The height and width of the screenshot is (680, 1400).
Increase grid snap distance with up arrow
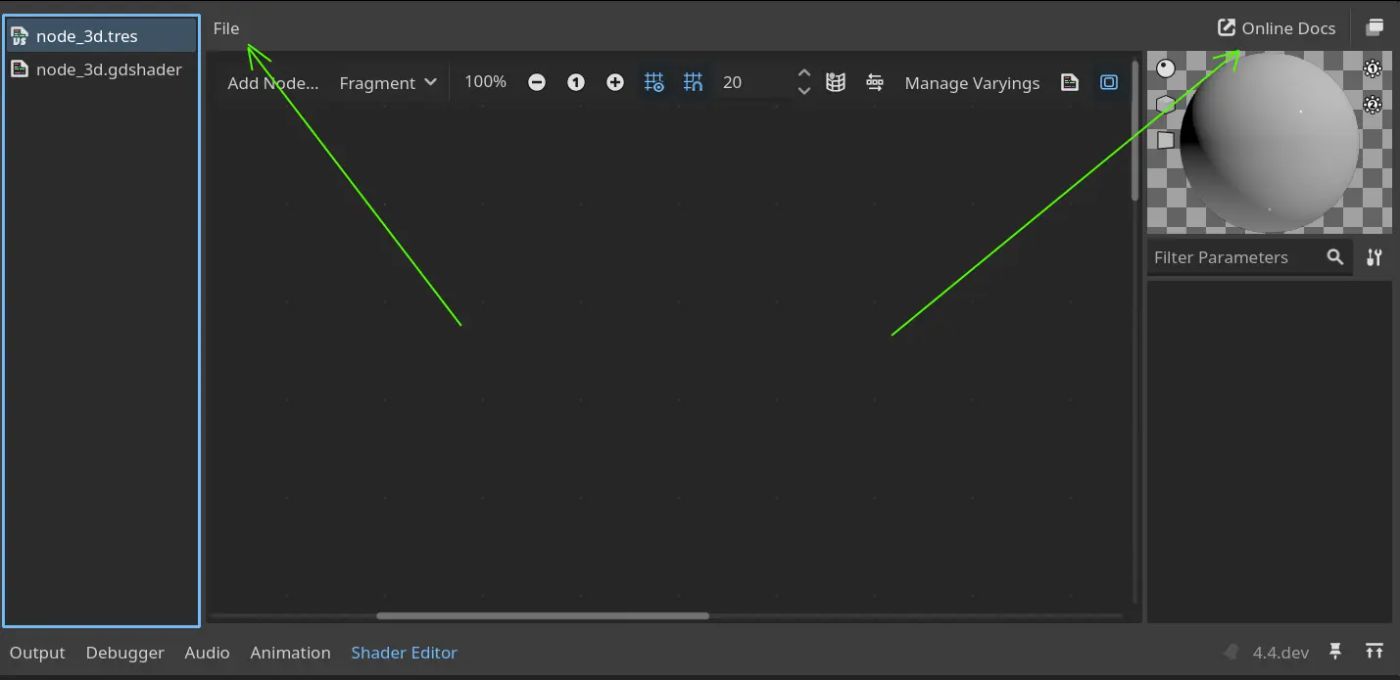click(804, 74)
